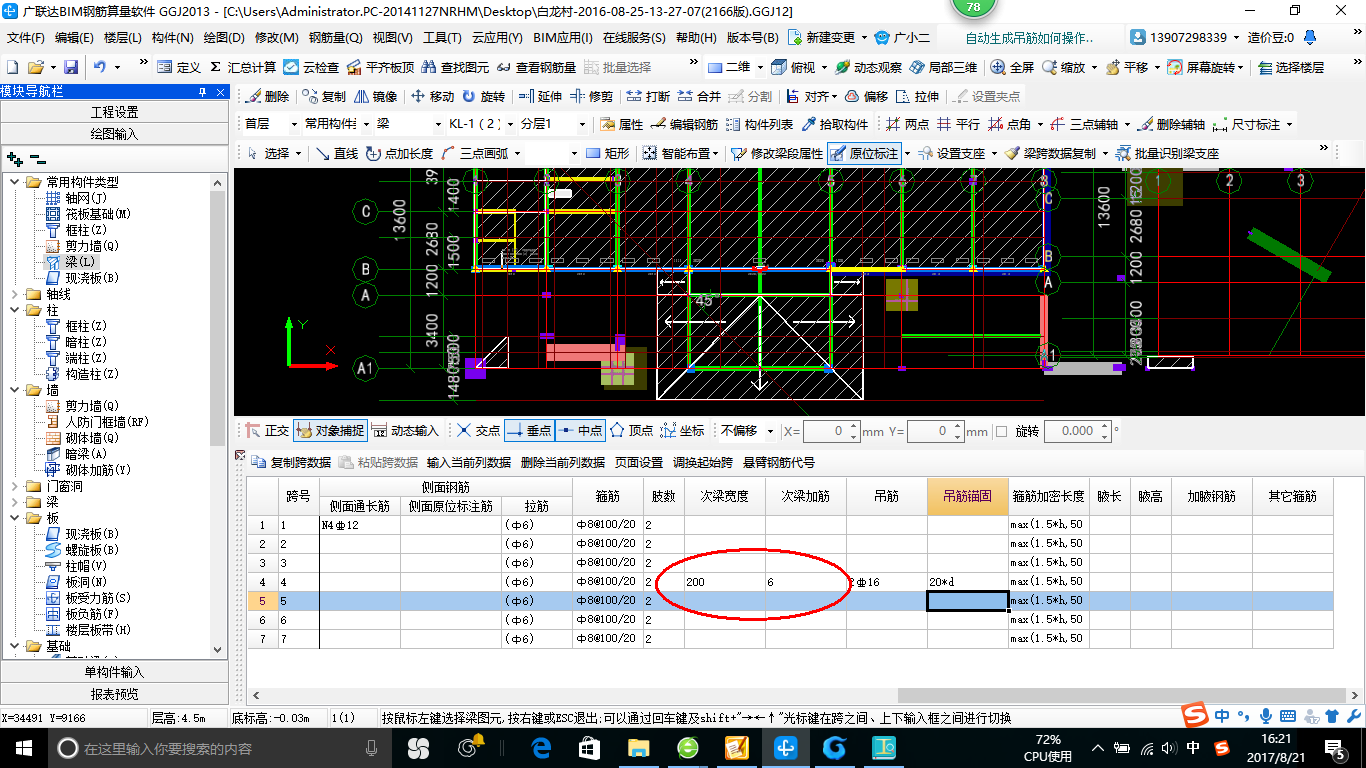Screen dimensions: 1366x768
Task: Click 删除当前列数据 delete column data
Action: [x=563, y=463]
